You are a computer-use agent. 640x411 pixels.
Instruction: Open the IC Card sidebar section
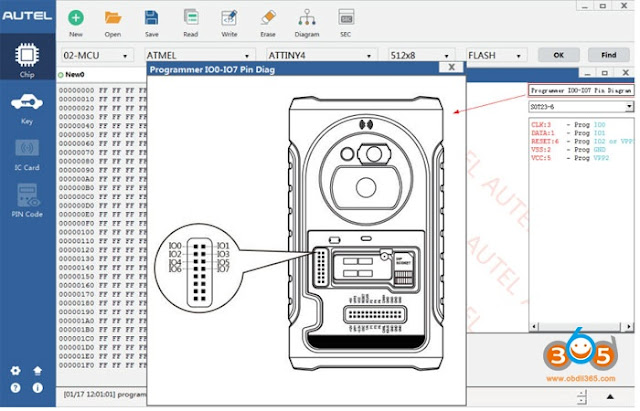click(x=26, y=153)
